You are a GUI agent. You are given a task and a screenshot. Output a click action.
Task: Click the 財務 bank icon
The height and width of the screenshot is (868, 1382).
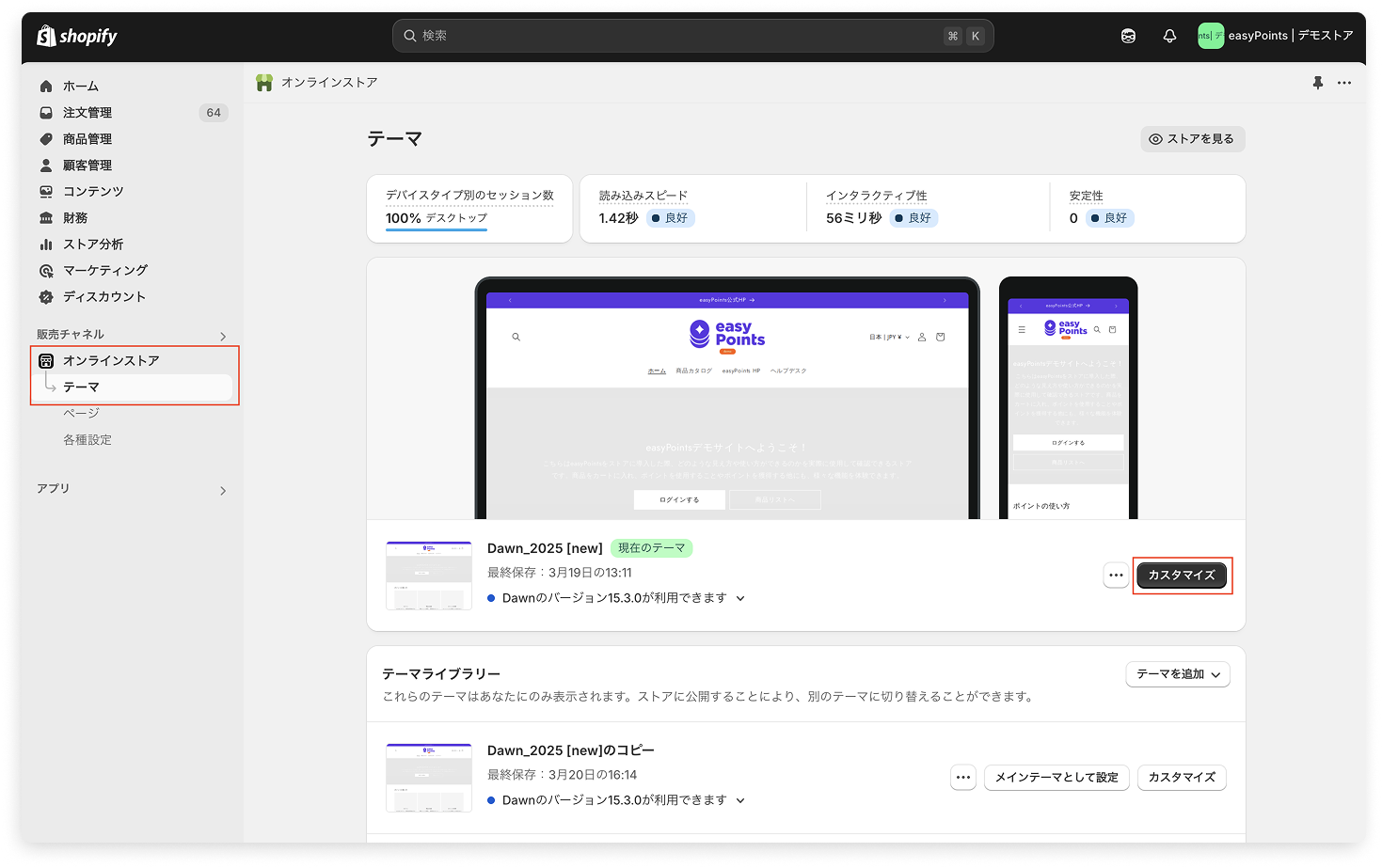[46, 218]
